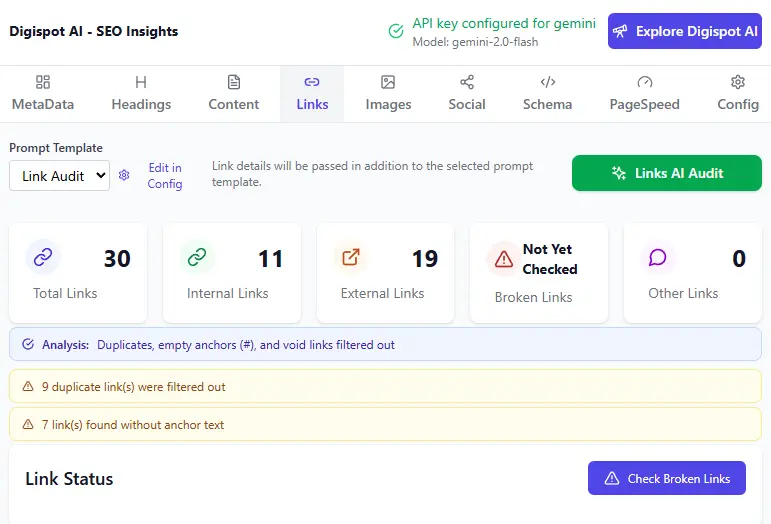
Task: Select the Links tab
Action: (312, 94)
